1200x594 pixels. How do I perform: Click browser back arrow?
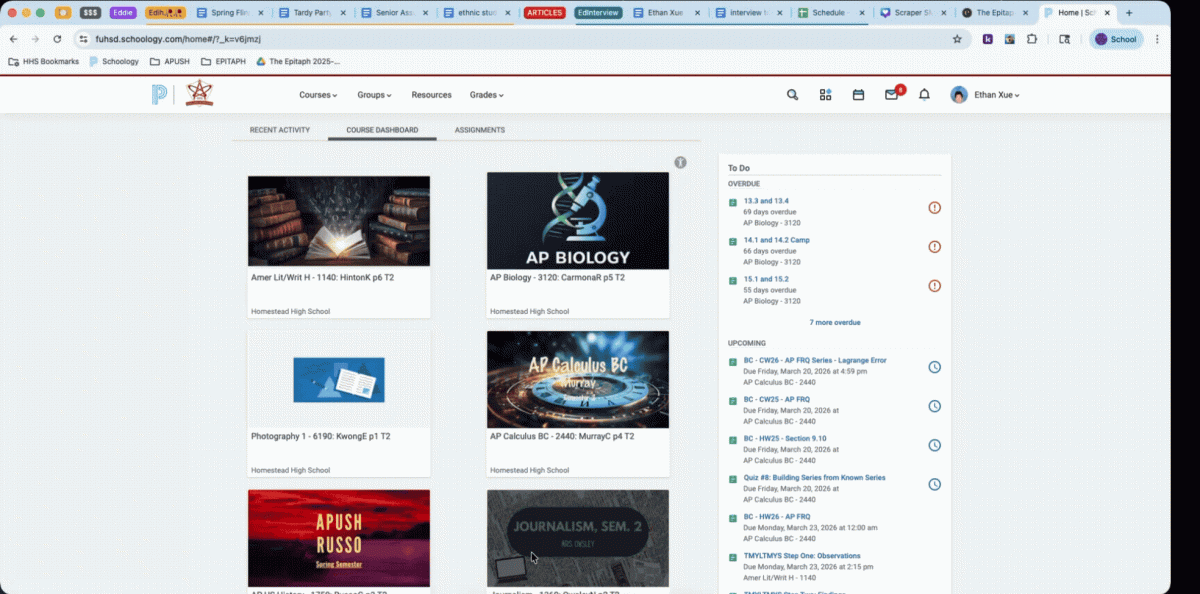[13, 39]
